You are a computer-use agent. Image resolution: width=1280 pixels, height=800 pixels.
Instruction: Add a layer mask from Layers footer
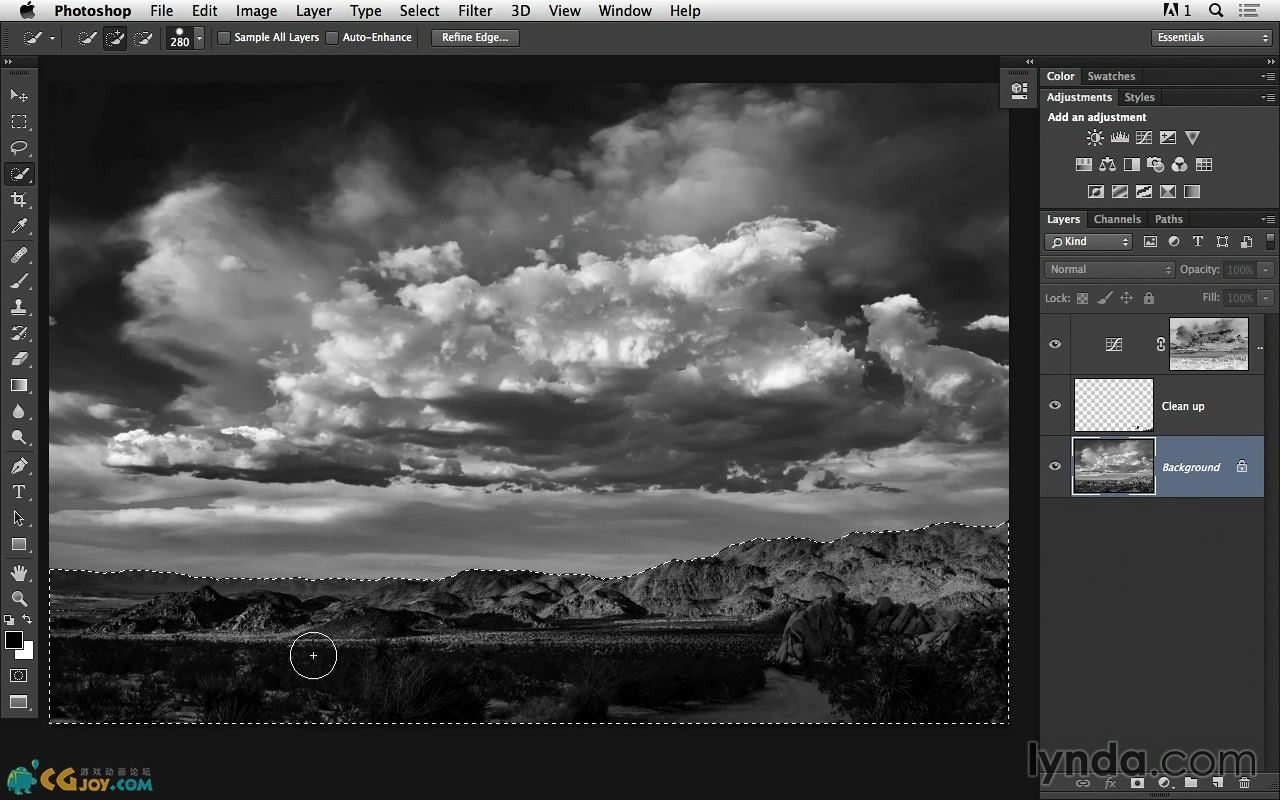tap(1137, 783)
